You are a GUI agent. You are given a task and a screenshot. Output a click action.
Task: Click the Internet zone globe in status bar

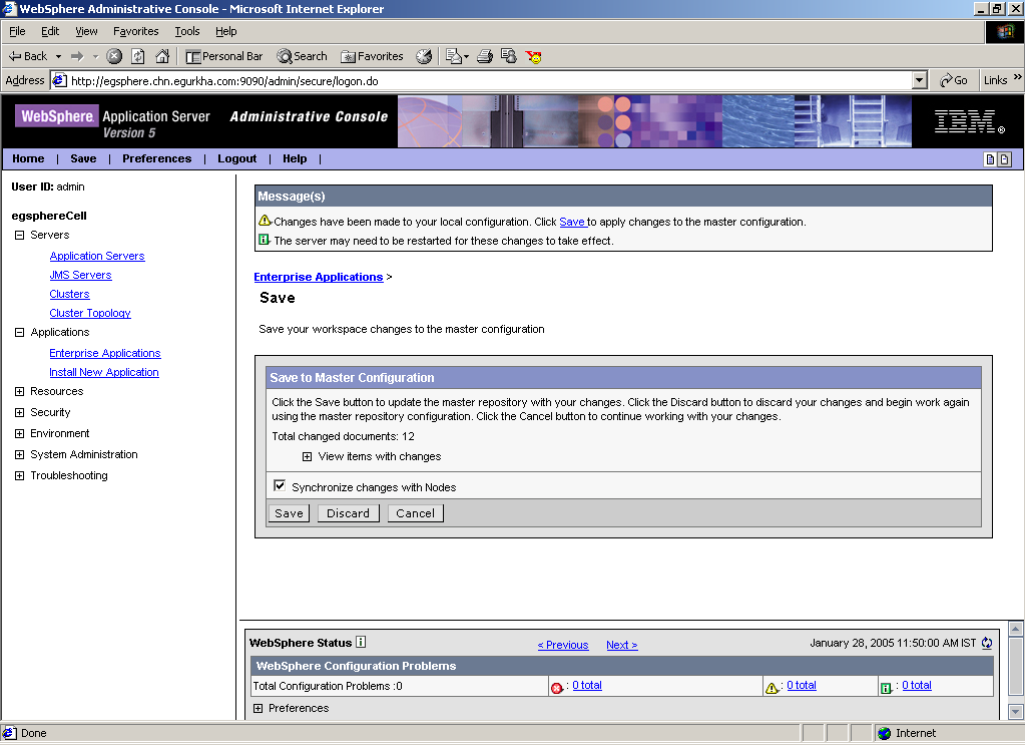[x=884, y=734]
